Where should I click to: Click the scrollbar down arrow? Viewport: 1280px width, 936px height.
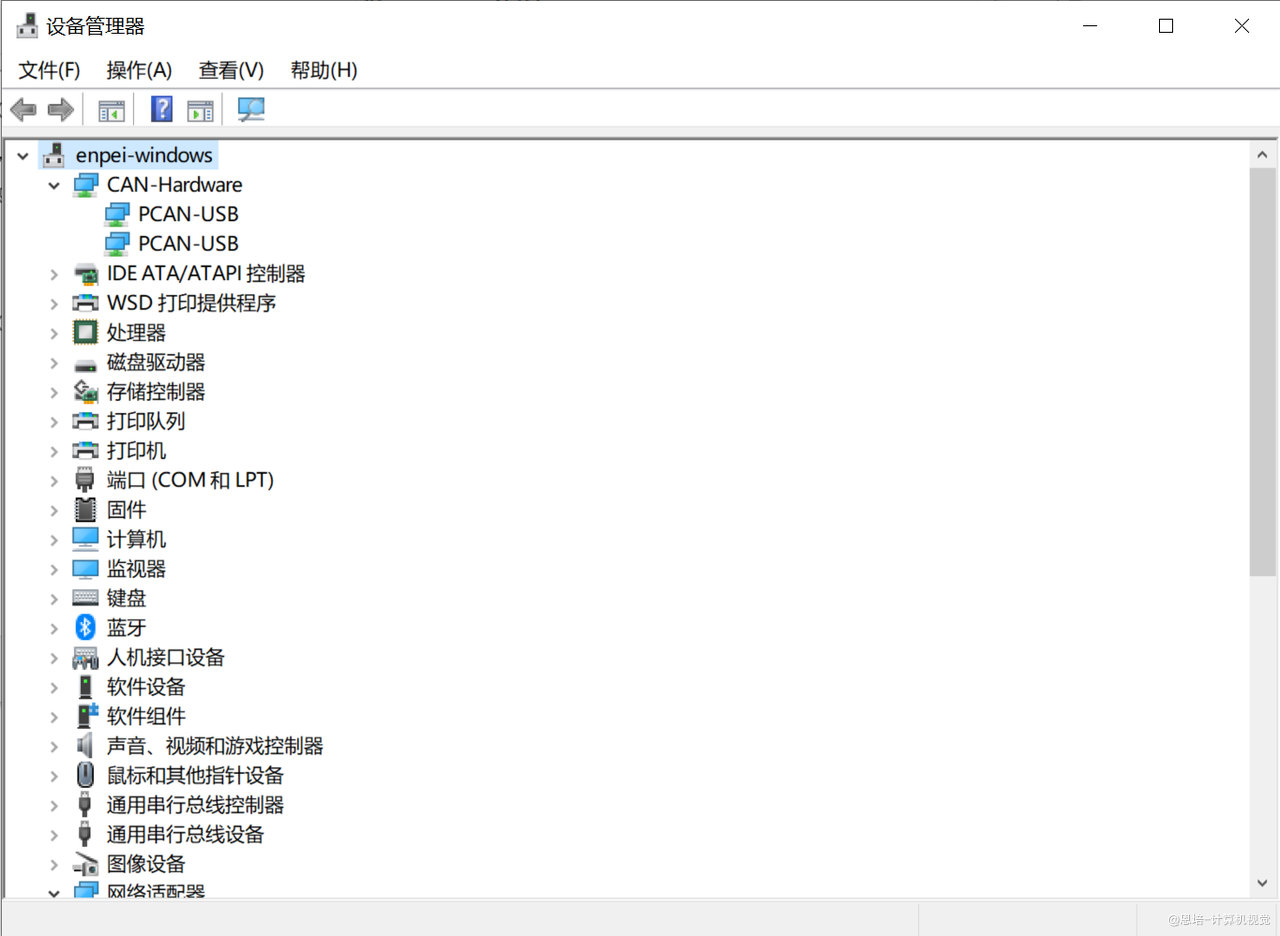1262,883
